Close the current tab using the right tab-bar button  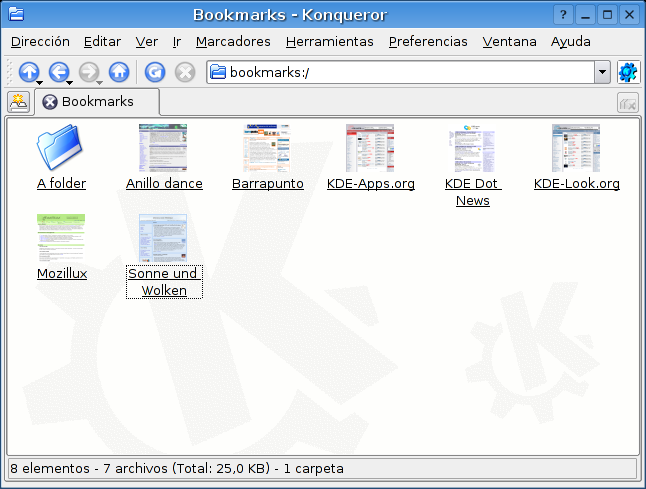point(627,103)
